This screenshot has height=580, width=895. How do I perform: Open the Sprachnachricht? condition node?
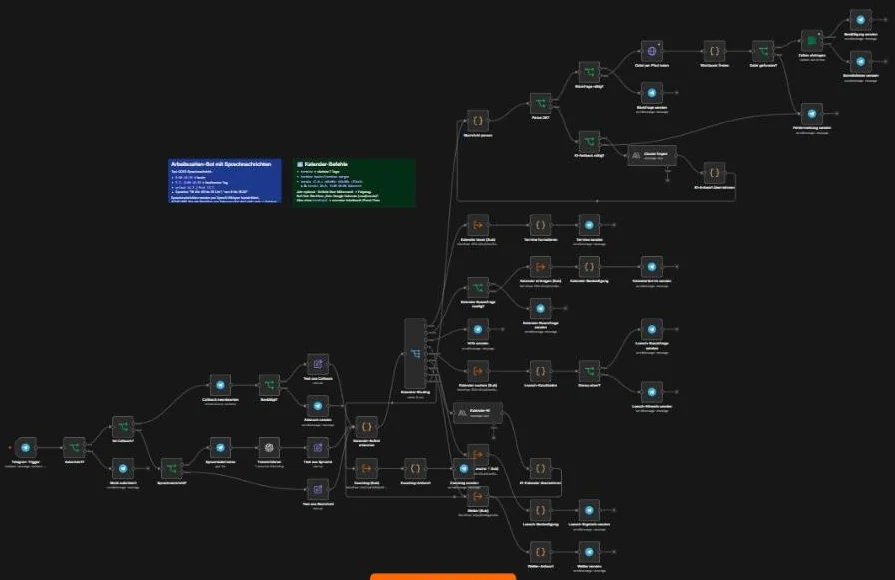point(172,468)
